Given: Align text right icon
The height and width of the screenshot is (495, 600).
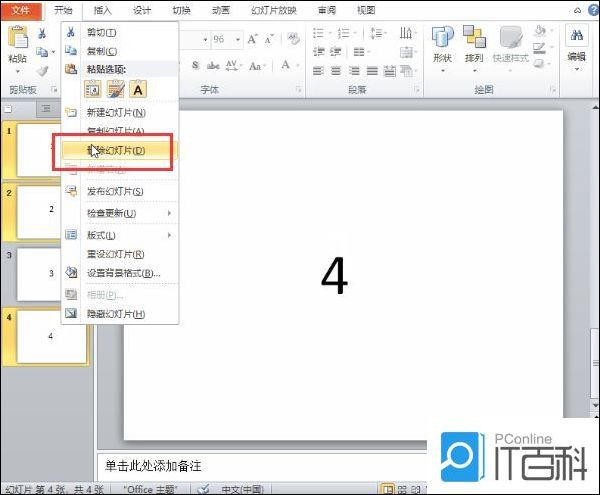Looking at the screenshot, I should coord(354,70).
